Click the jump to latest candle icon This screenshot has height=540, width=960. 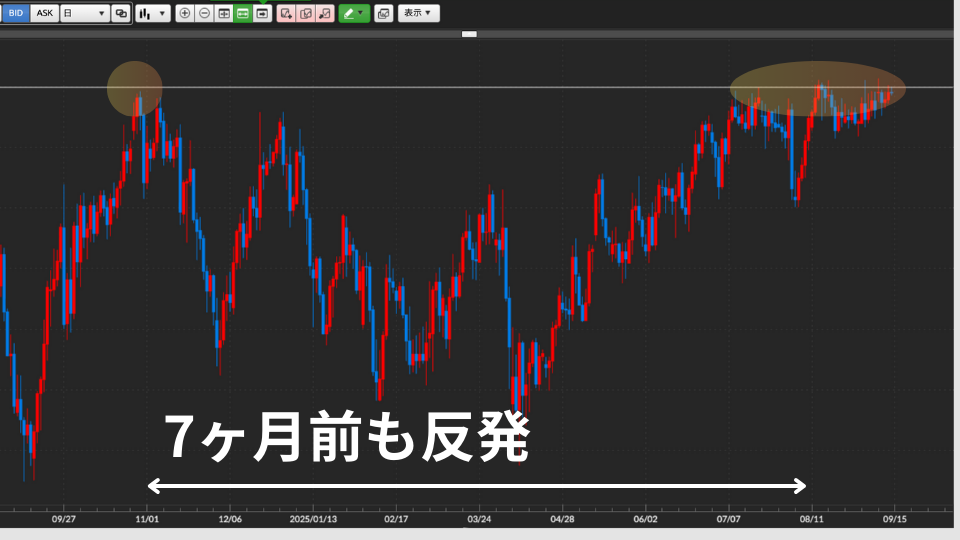(x=261, y=13)
